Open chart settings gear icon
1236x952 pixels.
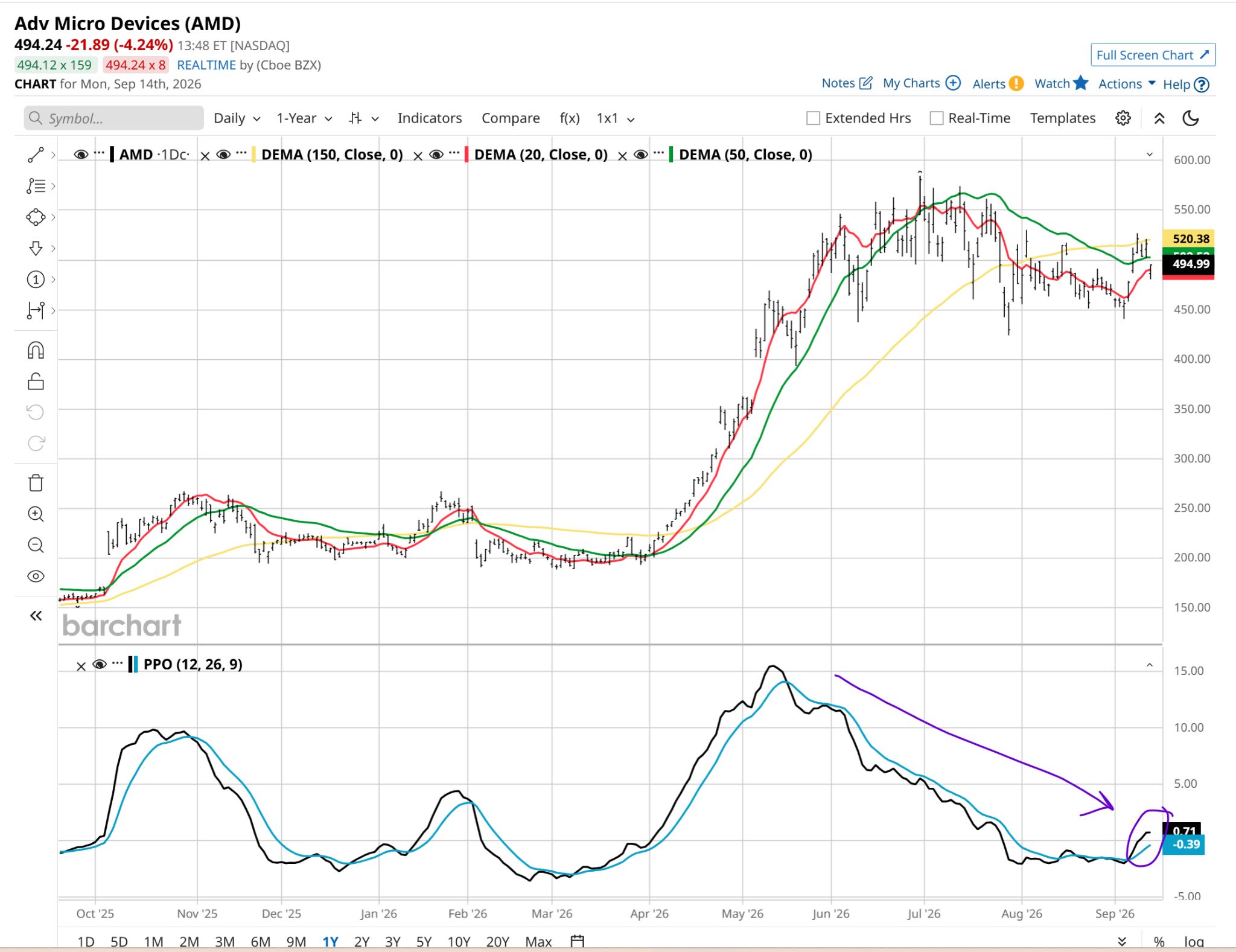1123,118
